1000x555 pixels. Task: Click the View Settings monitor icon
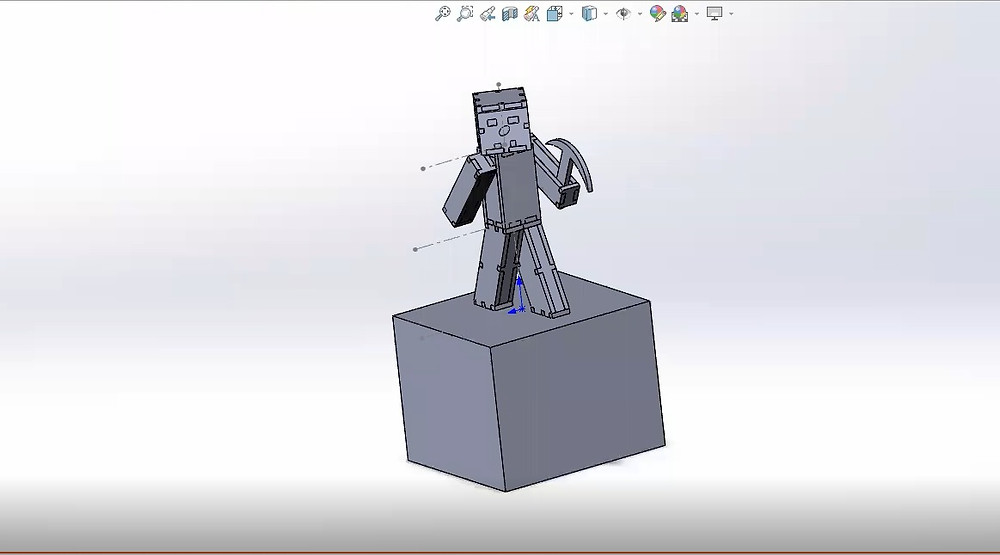coord(714,13)
